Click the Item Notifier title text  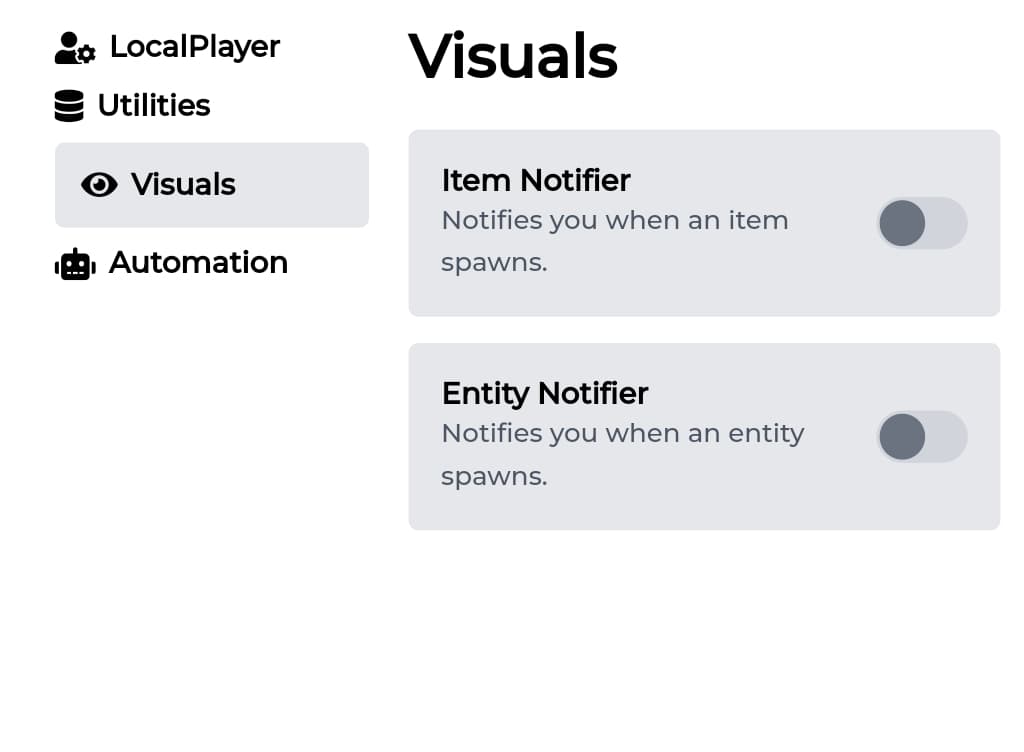coord(535,180)
